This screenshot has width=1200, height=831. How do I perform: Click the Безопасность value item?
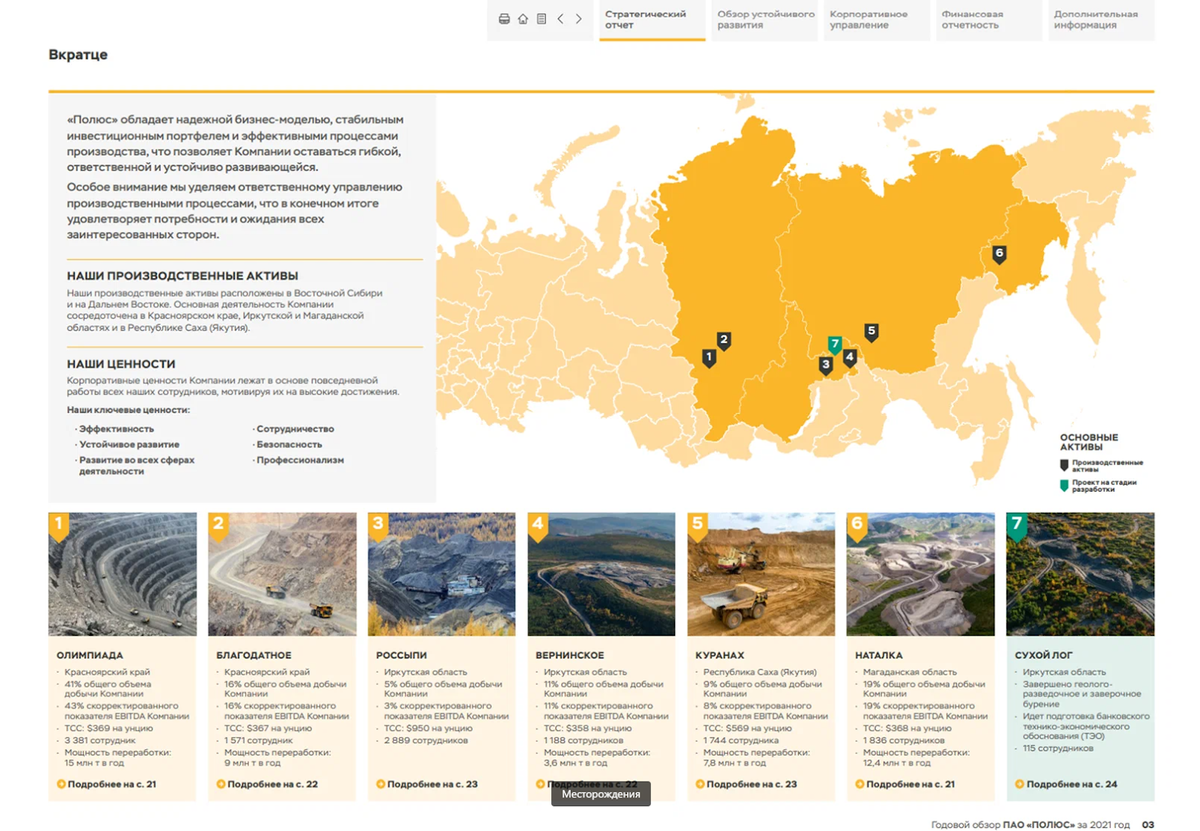click(288, 445)
